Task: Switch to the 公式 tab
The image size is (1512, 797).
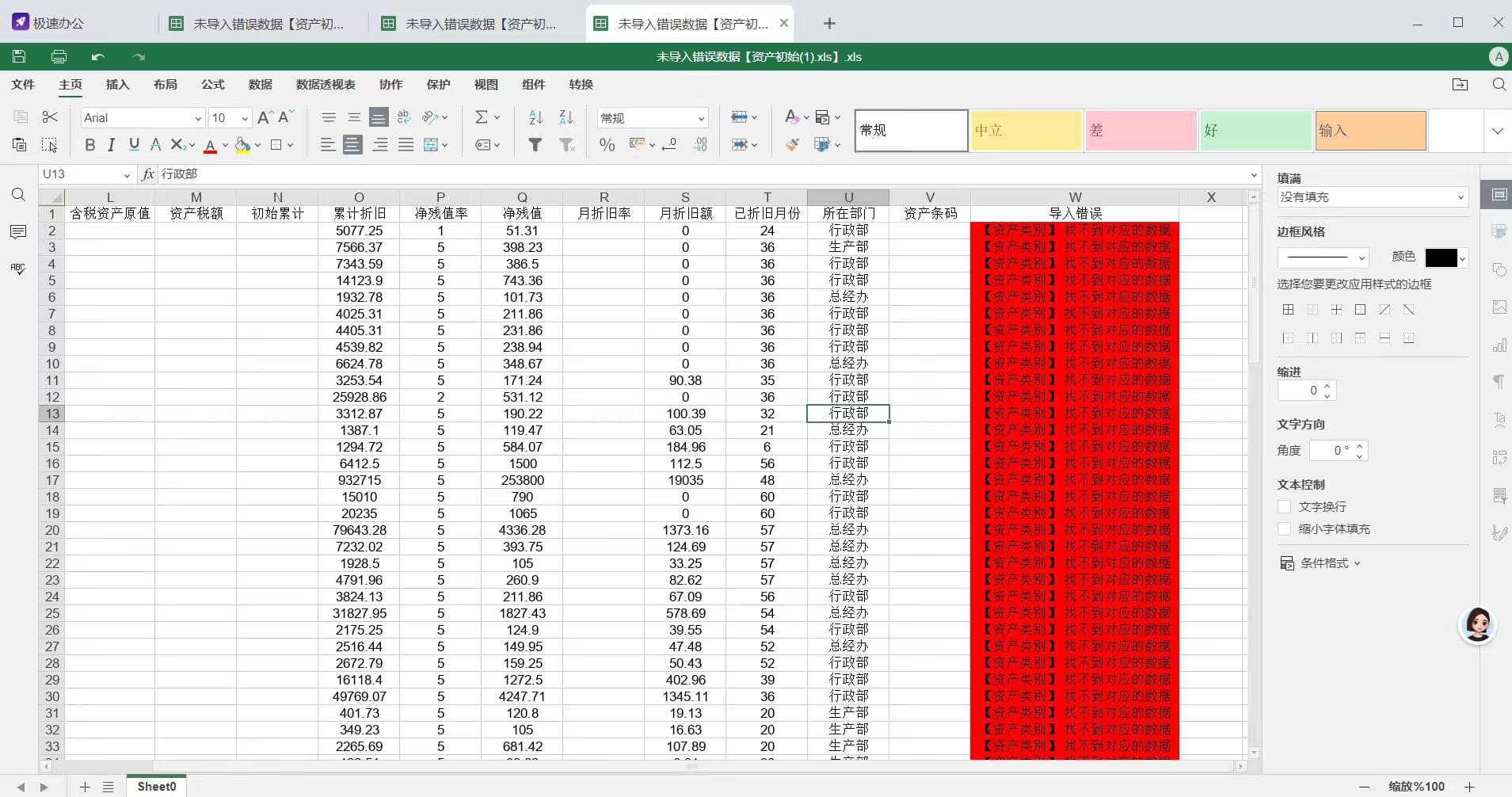Action: (212, 84)
